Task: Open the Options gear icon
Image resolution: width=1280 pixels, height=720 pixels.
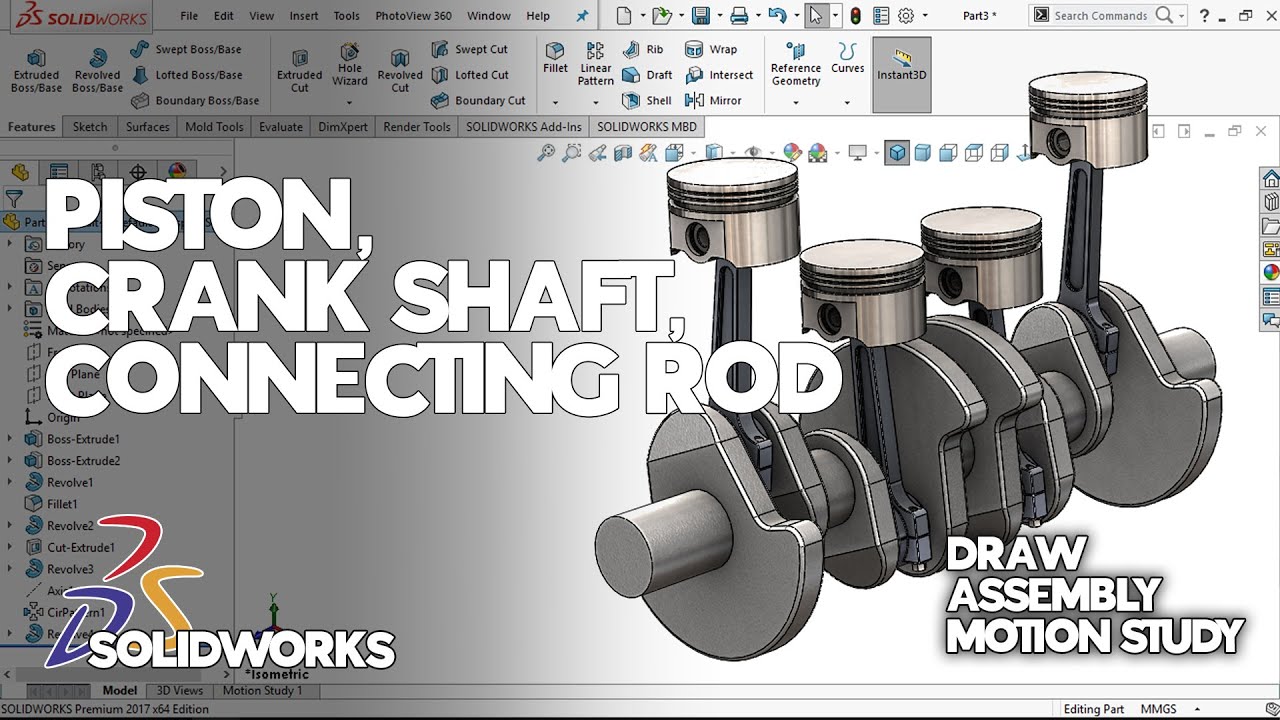Action: pos(906,16)
